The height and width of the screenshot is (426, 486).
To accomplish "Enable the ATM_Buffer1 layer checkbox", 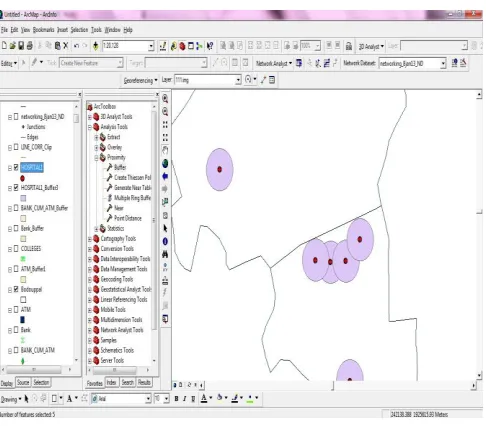I will (16, 269).
